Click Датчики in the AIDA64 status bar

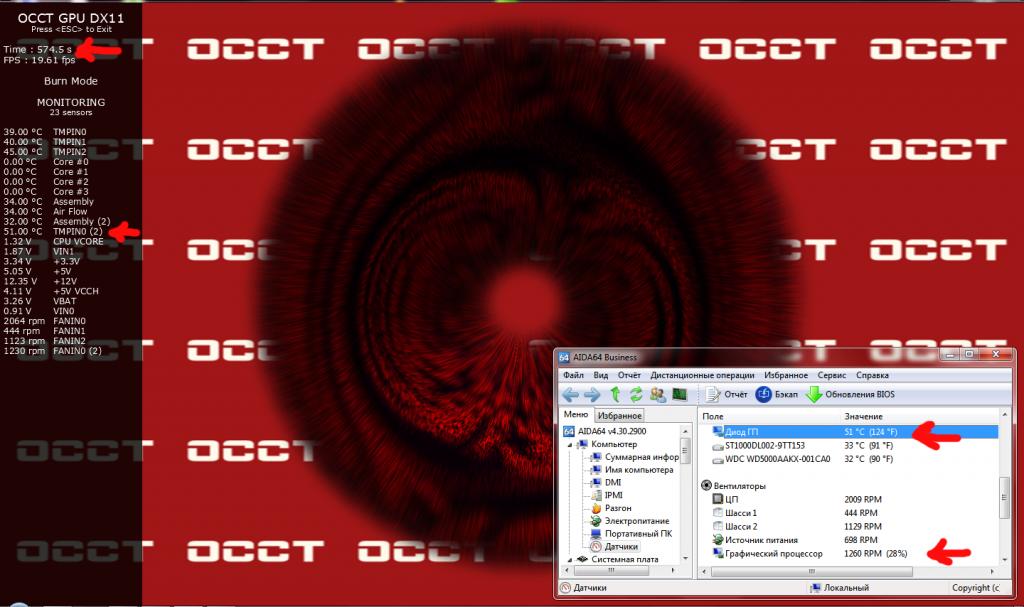coord(584,588)
